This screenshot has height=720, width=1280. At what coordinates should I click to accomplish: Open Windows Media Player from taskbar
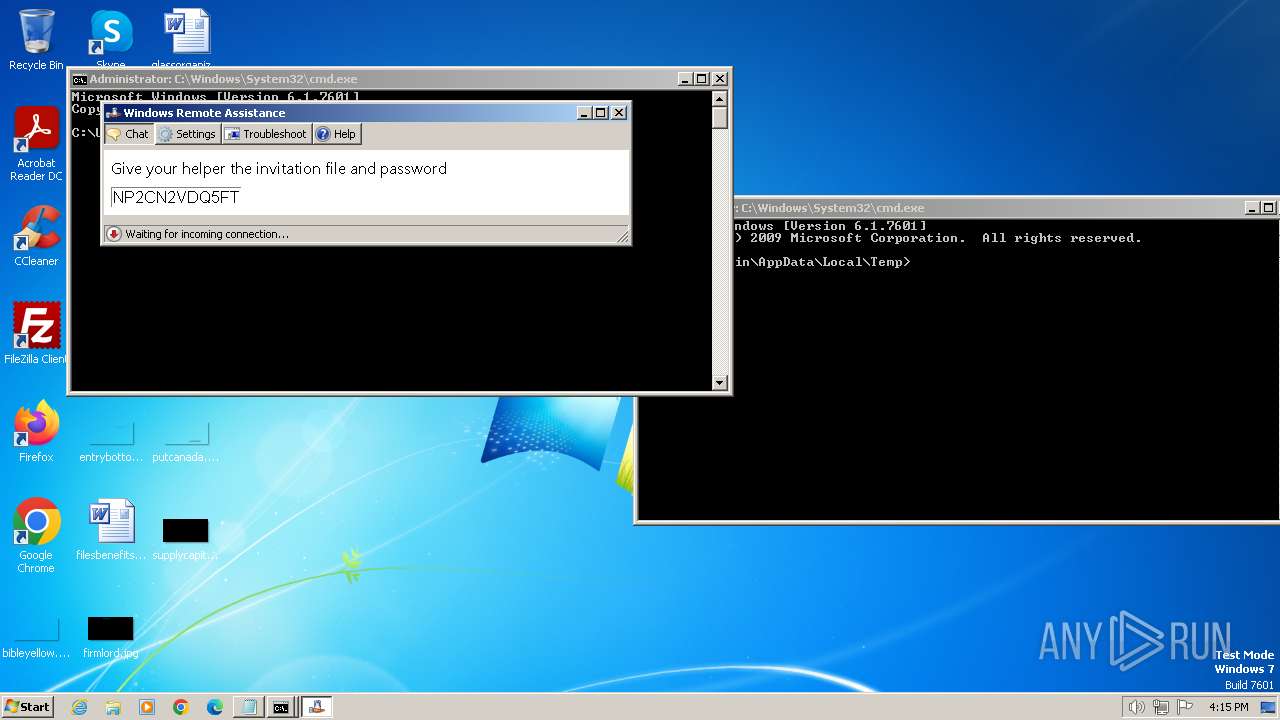(147, 707)
